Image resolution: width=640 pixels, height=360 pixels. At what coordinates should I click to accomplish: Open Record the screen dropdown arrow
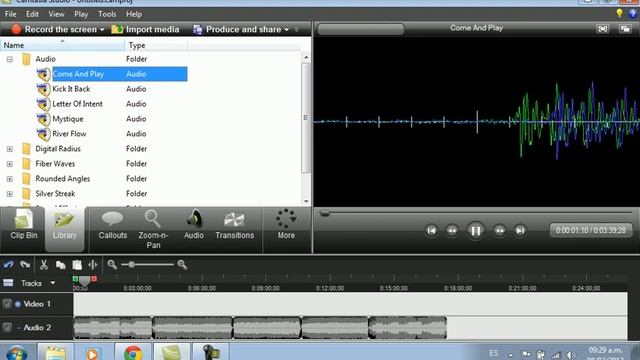point(102,29)
